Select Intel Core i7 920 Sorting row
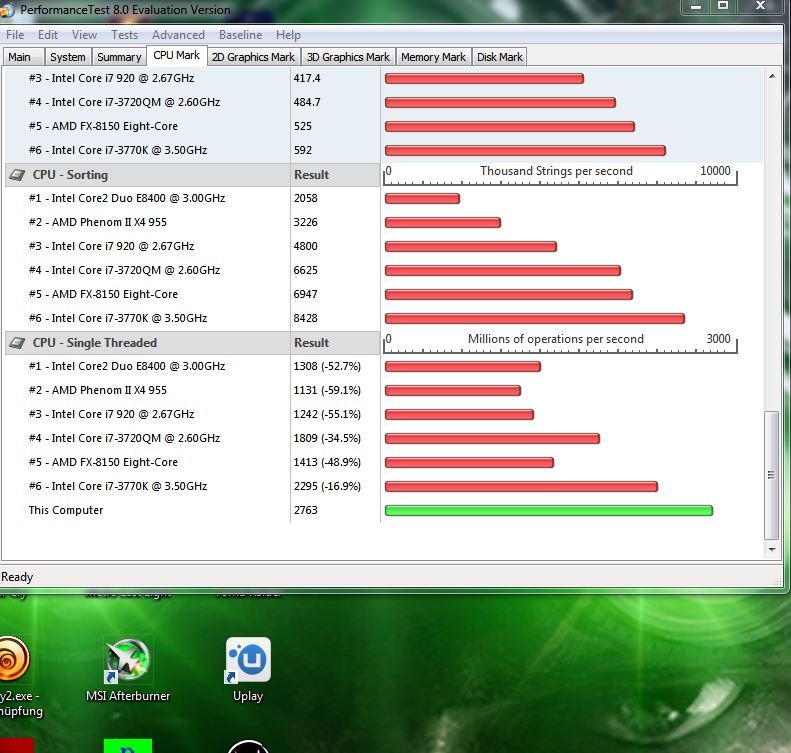This screenshot has height=753, width=791. pyautogui.click(x=383, y=246)
